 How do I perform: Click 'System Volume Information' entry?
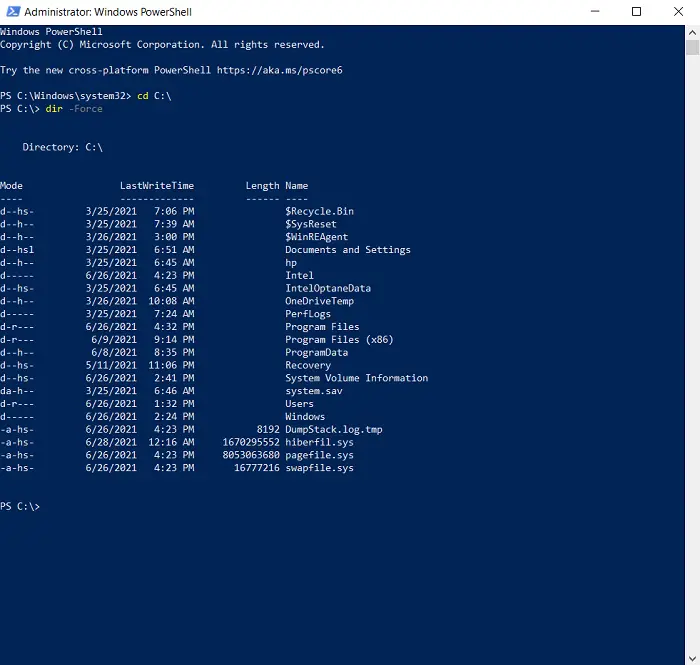(x=357, y=378)
